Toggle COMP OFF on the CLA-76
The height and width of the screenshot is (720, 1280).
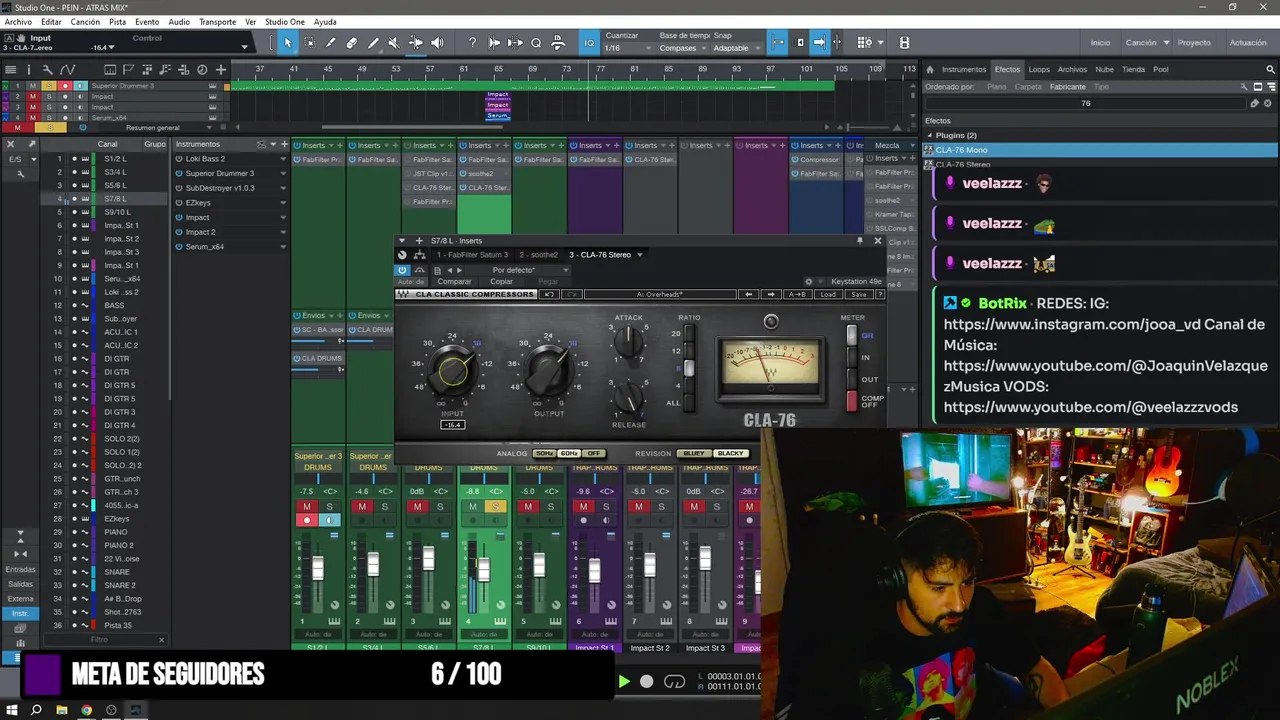[852, 401]
